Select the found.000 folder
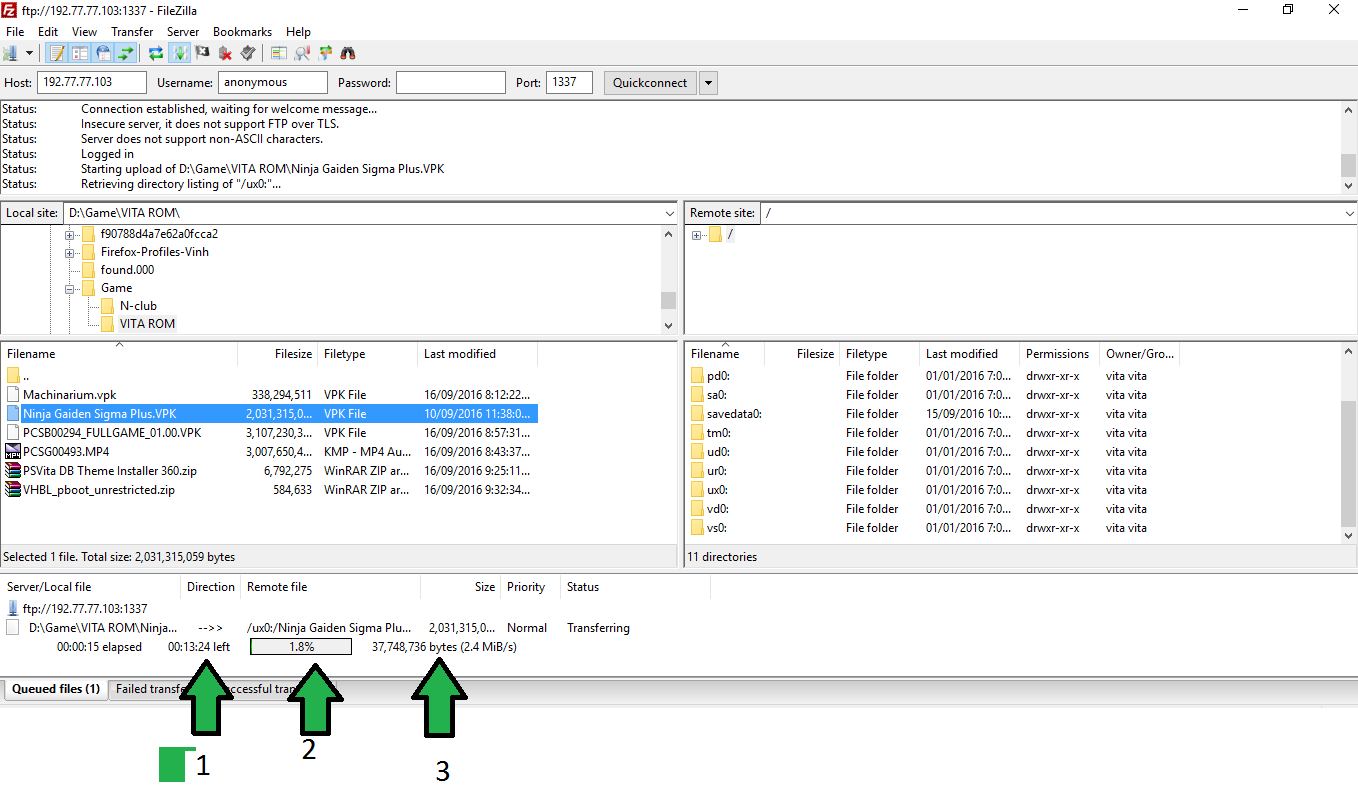 (127, 270)
